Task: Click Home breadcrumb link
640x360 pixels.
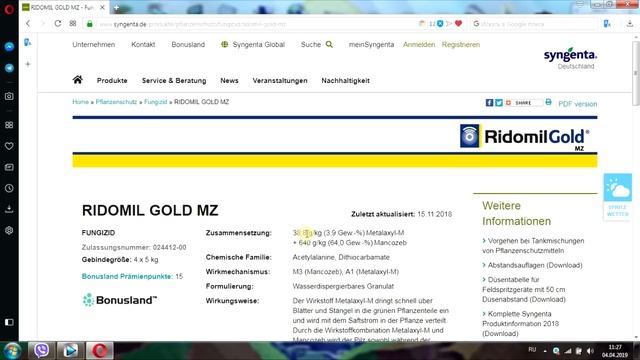Action: coord(80,102)
